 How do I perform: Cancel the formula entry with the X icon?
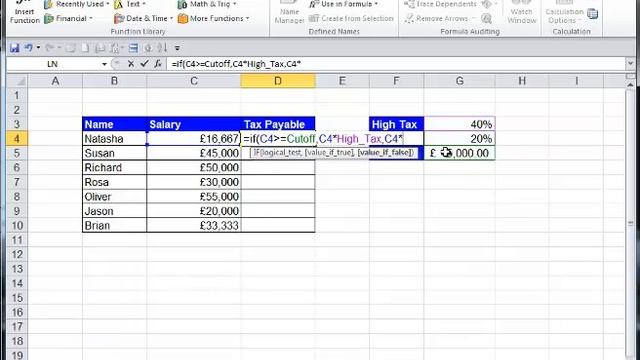(131, 64)
